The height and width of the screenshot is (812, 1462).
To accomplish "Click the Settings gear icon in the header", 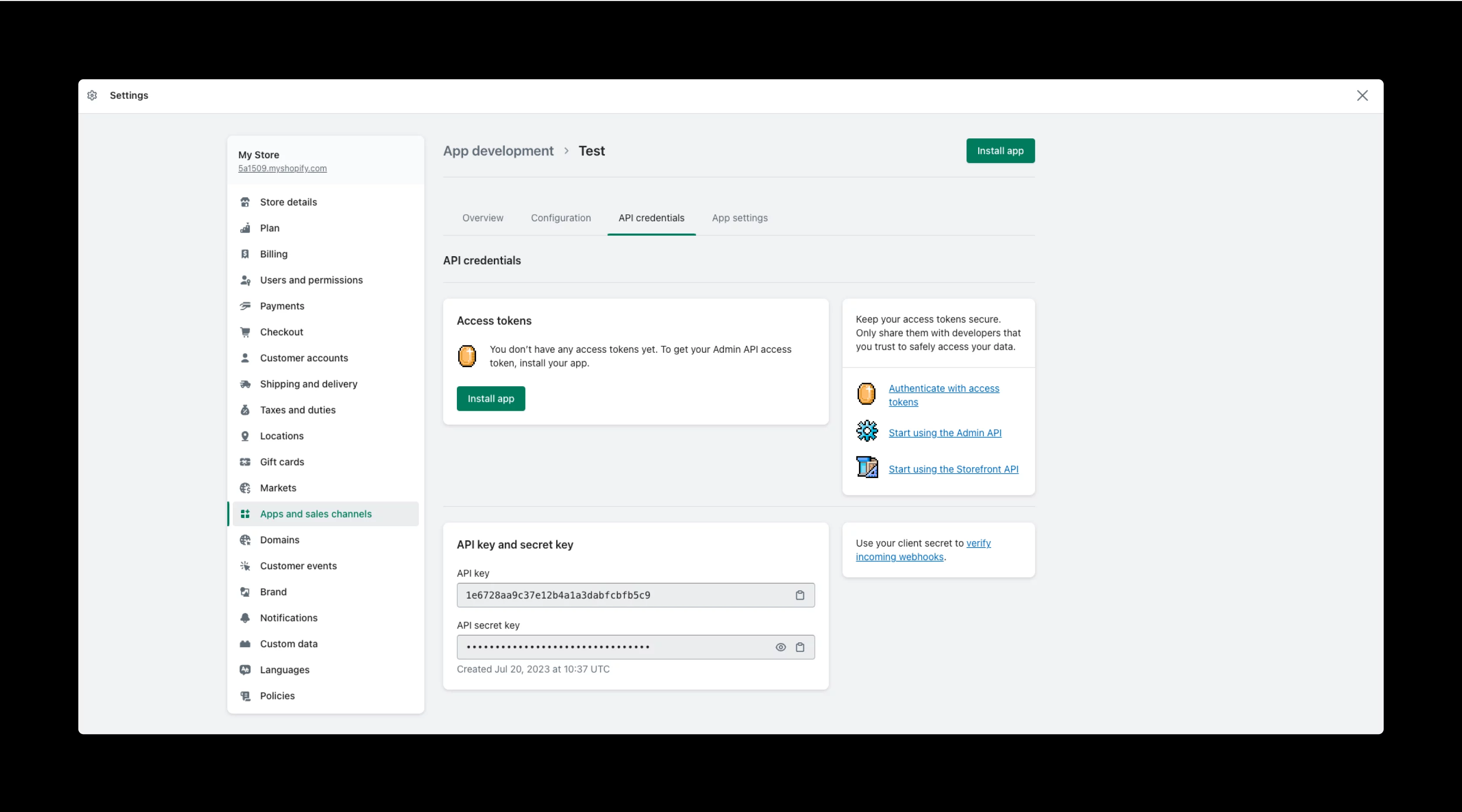I will tap(93, 95).
